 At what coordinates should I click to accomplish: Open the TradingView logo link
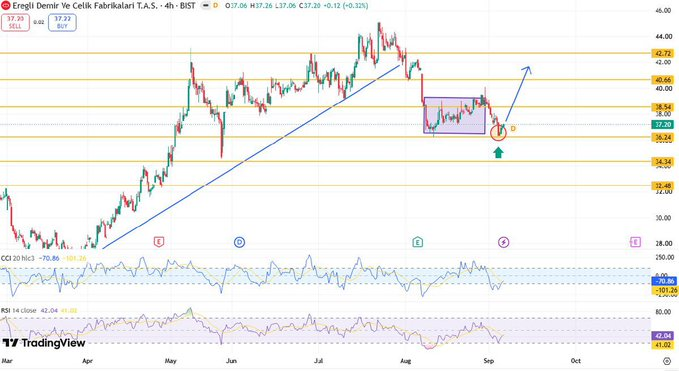pos(44,343)
